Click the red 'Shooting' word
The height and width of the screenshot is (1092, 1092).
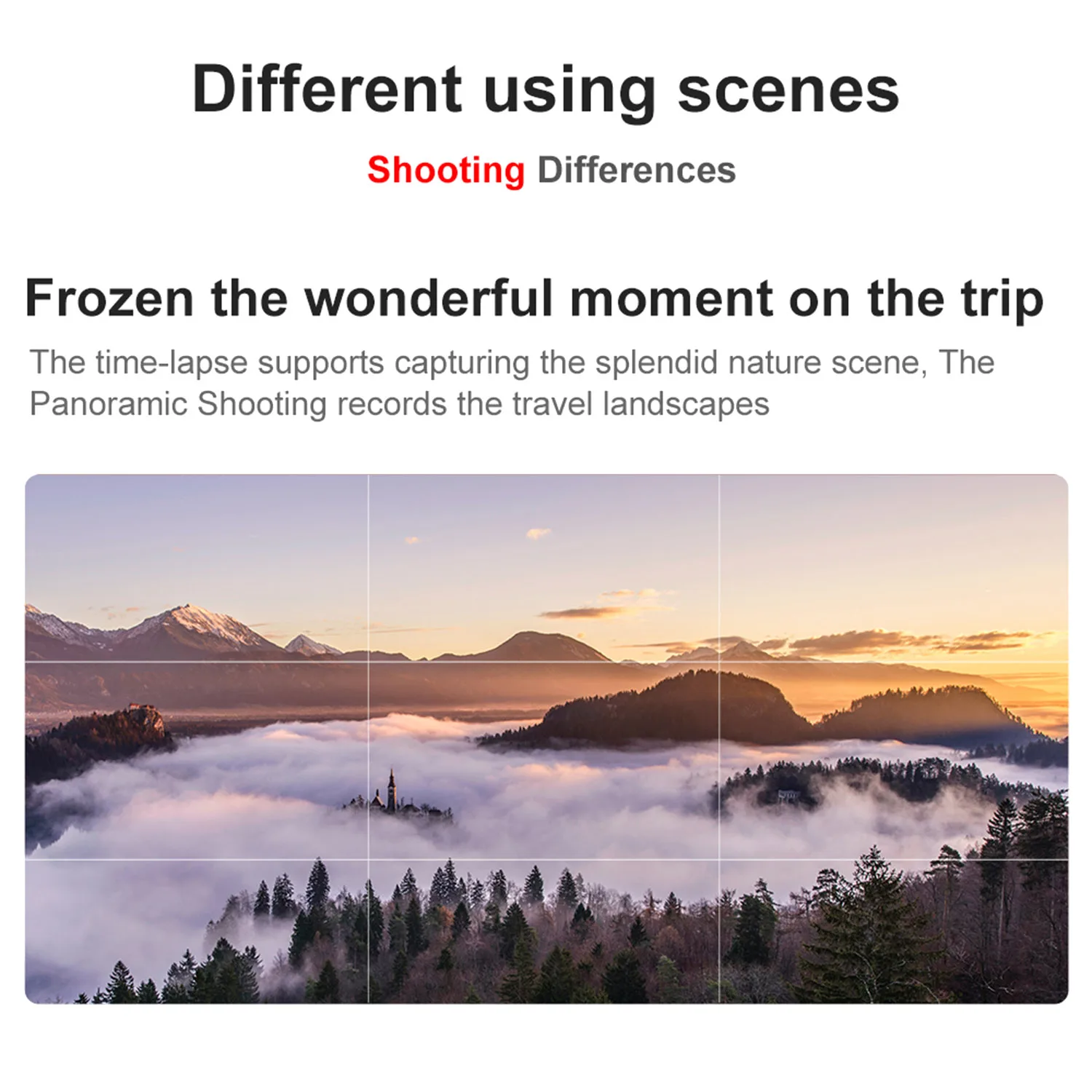pyautogui.click(x=446, y=171)
